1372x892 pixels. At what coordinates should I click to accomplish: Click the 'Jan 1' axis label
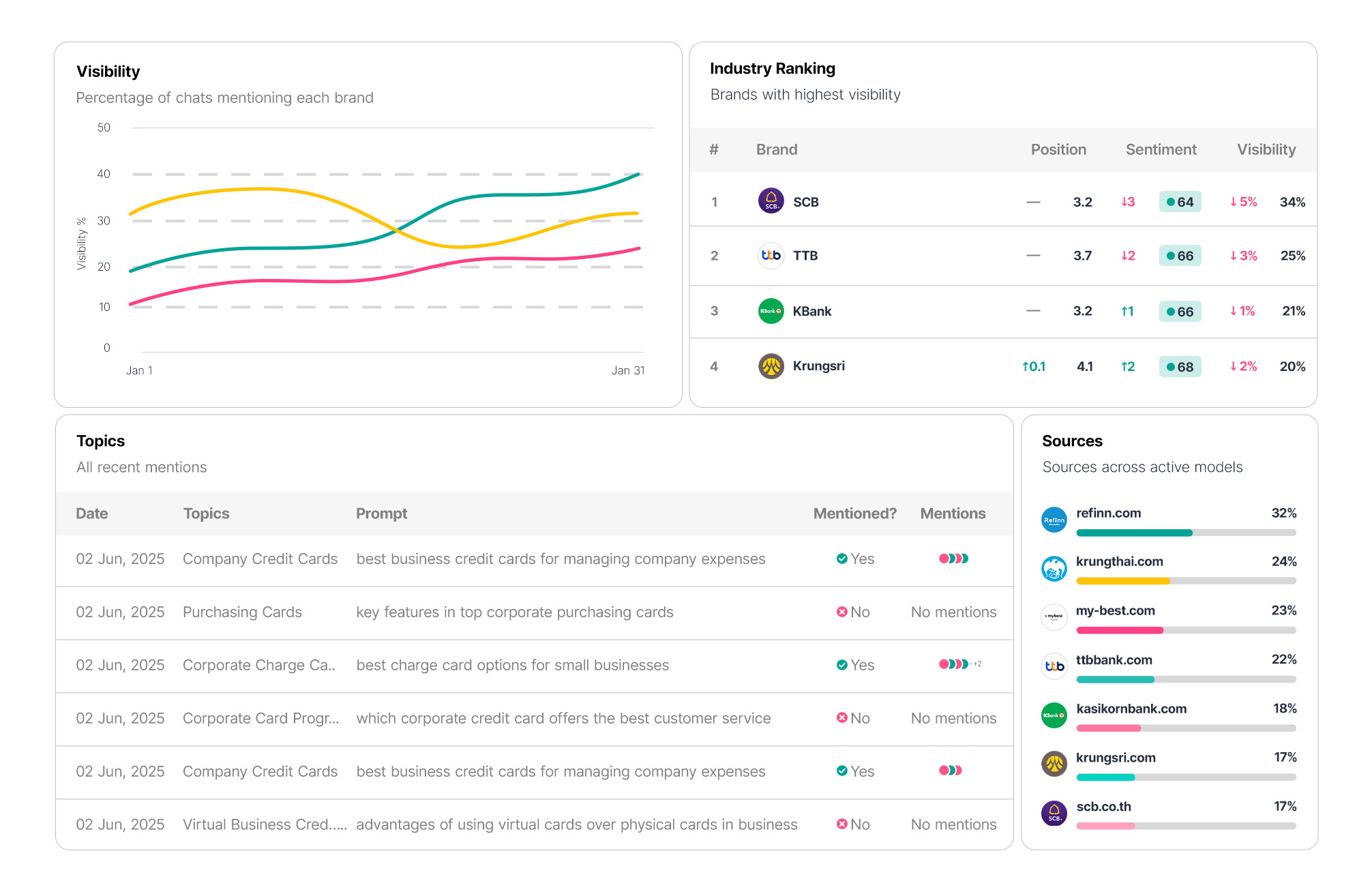pyautogui.click(x=139, y=370)
